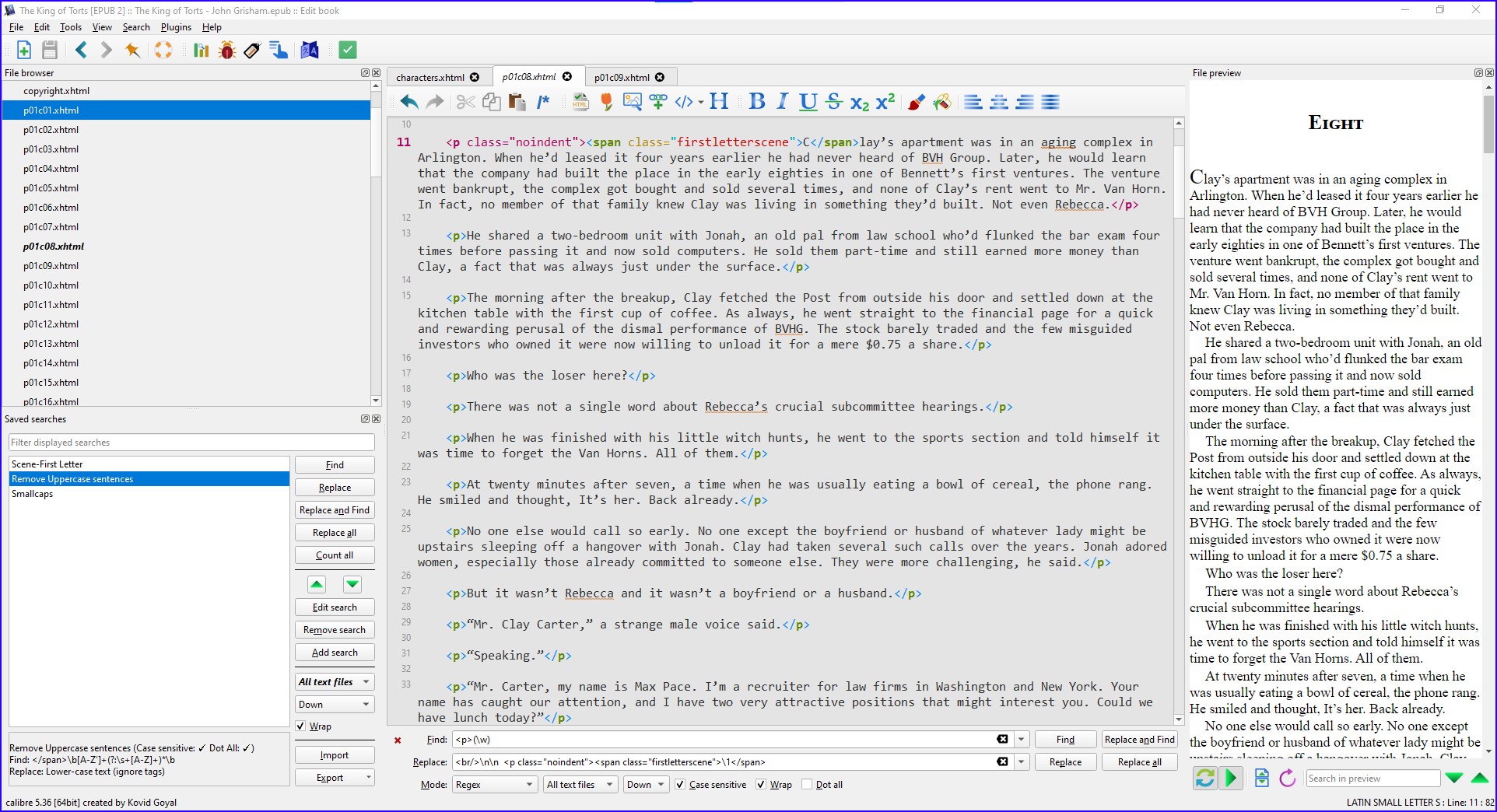
Task: Pick background color with paint bucket icon
Action: (942, 102)
